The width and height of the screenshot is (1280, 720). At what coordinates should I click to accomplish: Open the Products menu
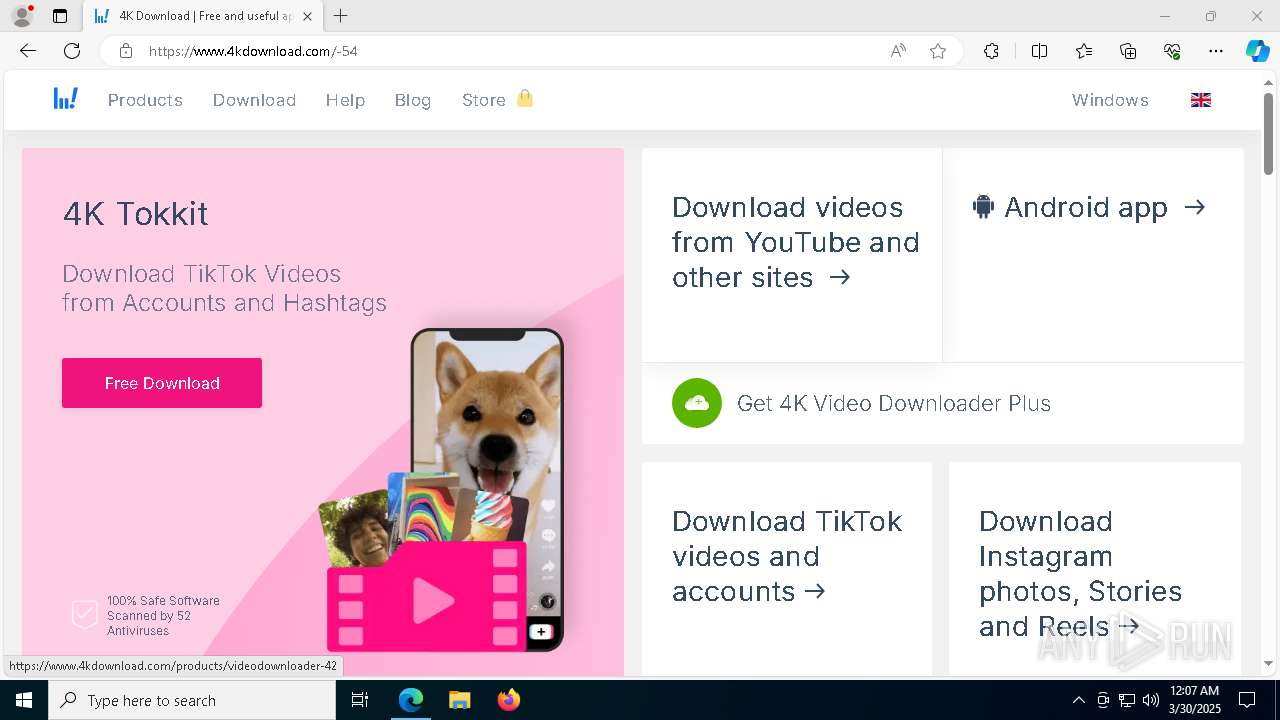tap(145, 100)
